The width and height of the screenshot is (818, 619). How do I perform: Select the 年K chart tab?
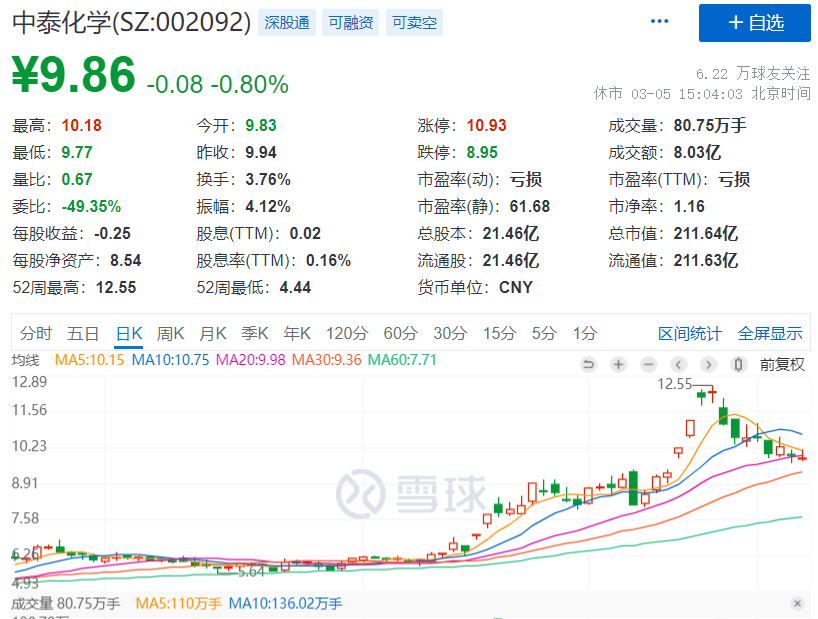[297, 333]
